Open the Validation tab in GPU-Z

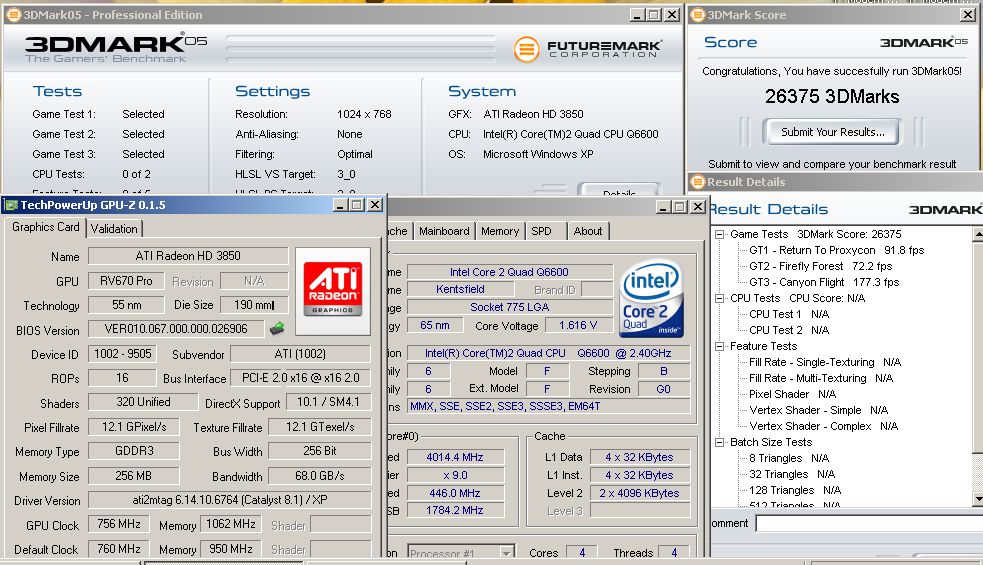point(114,229)
